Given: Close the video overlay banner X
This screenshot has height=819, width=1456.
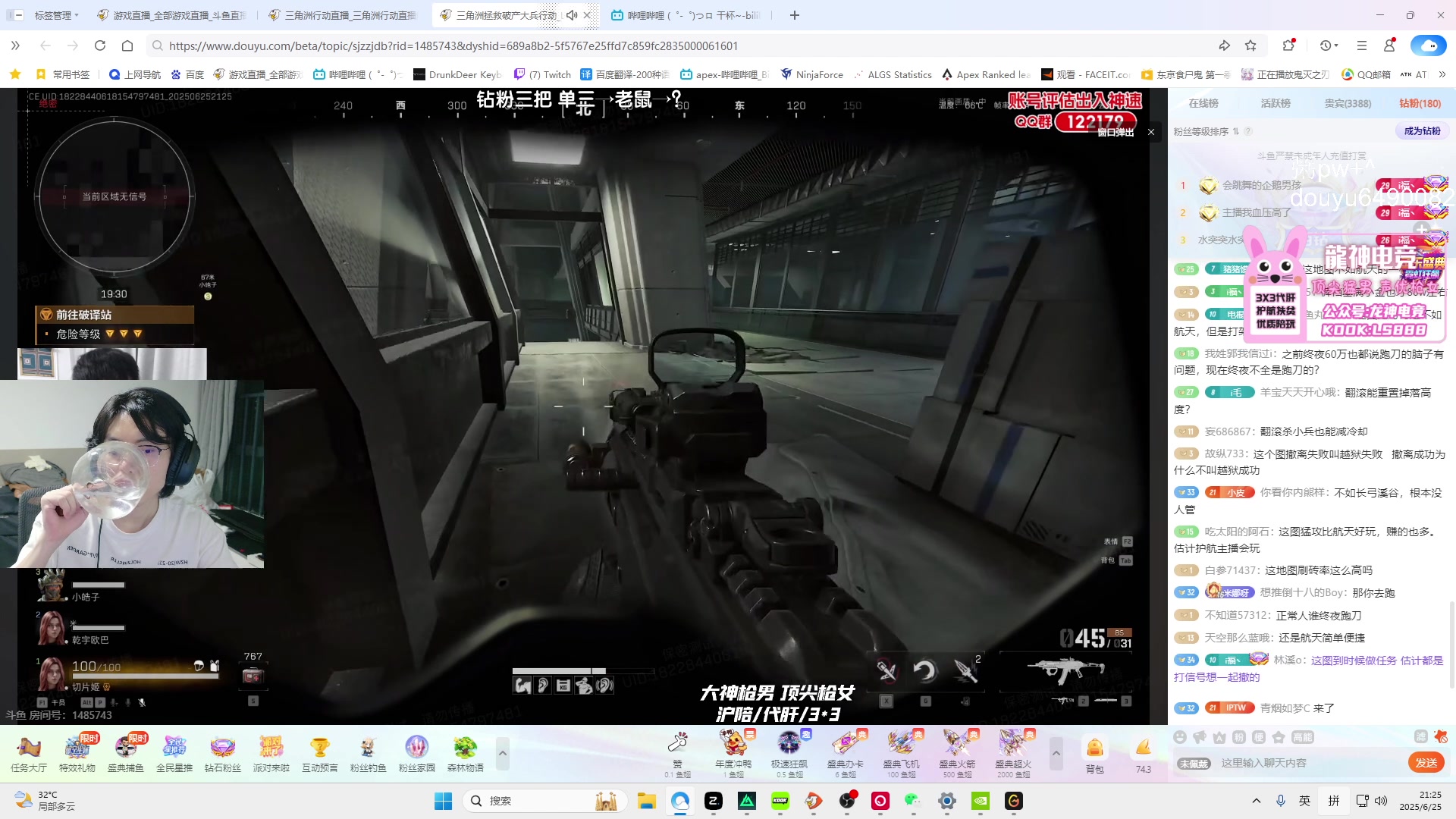Looking at the screenshot, I should 1151,132.
